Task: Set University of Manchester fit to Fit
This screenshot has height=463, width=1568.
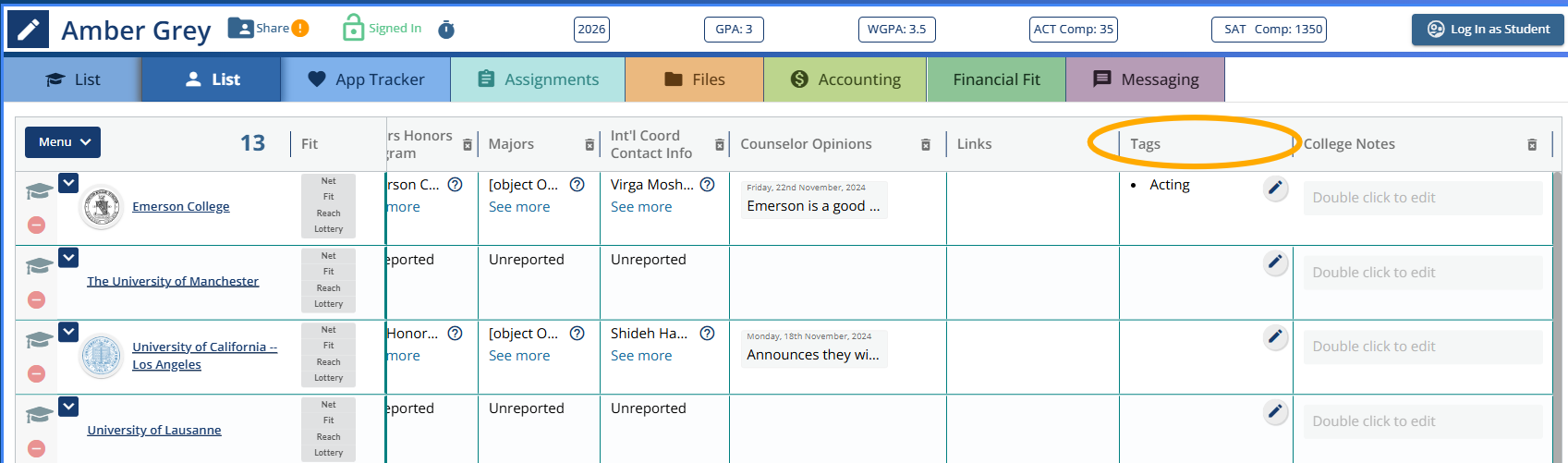Action: point(328,272)
